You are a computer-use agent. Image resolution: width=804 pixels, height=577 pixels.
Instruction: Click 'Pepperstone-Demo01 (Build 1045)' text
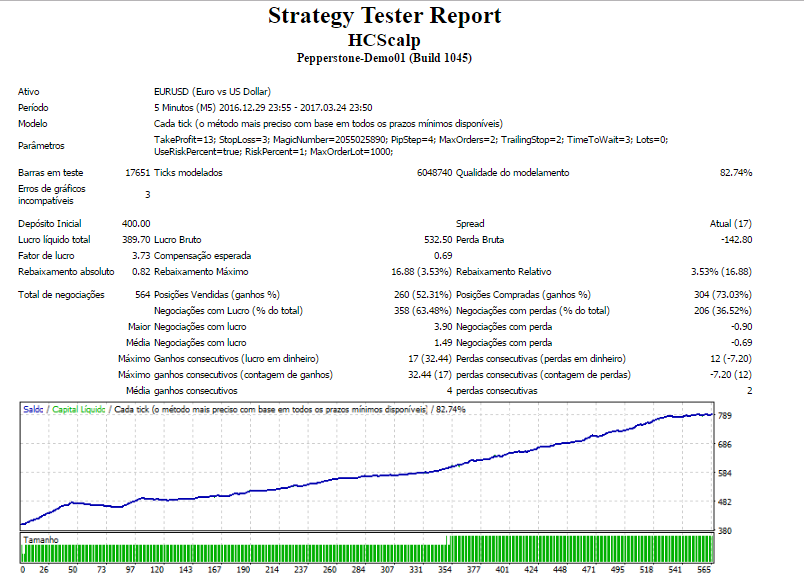pyautogui.click(x=384, y=57)
